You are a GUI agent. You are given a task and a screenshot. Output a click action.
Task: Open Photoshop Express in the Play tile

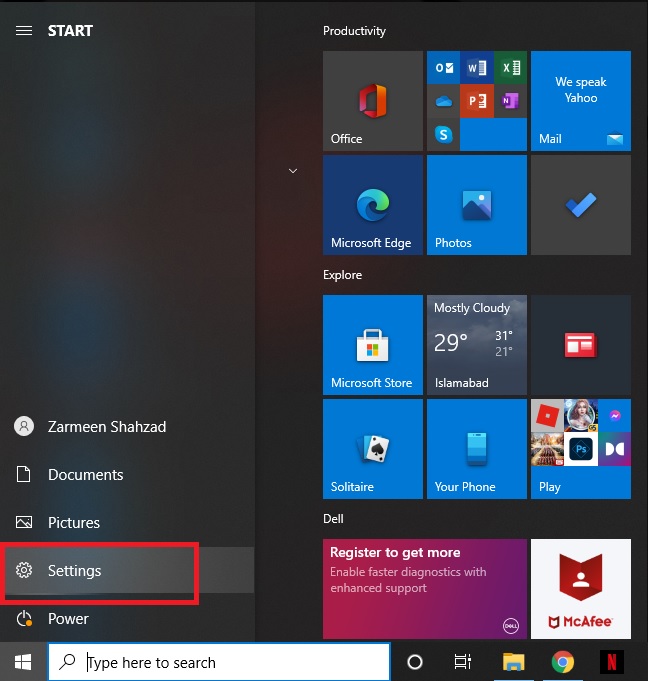[581, 449]
